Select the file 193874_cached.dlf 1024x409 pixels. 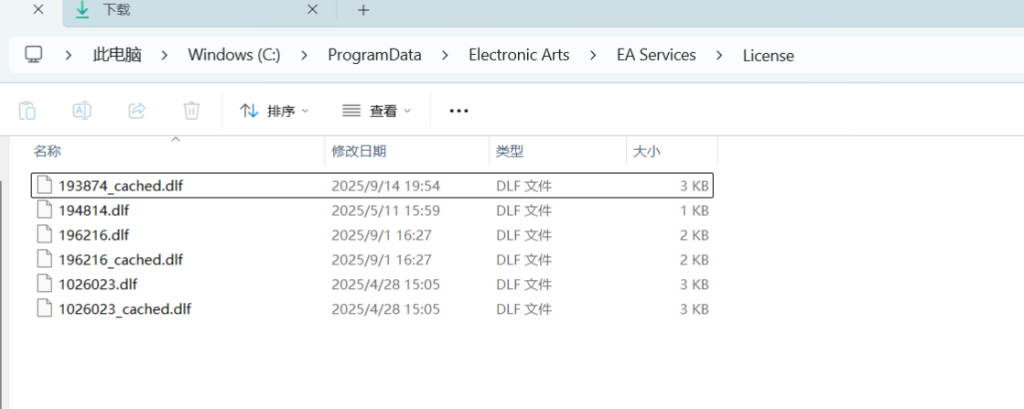pyautogui.click(x=120, y=186)
